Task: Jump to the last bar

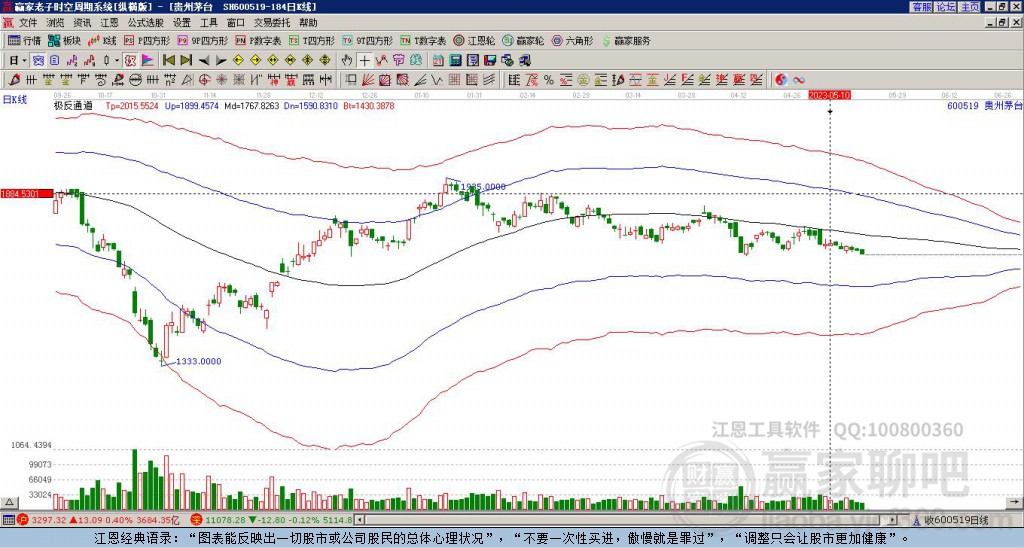Action: click(x=186, y=61)
